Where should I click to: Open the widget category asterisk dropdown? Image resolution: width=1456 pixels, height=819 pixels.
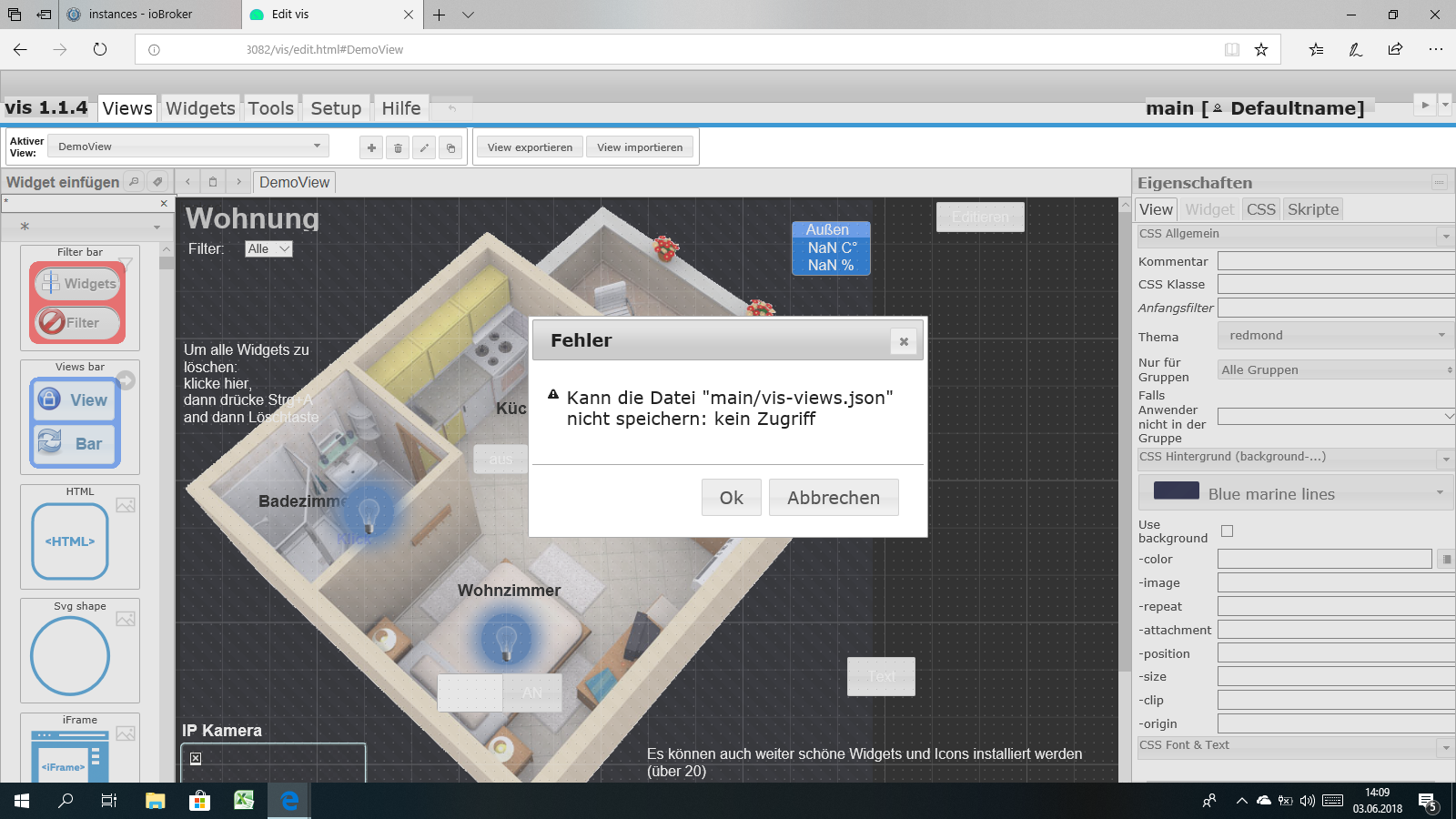pos(89,227)
